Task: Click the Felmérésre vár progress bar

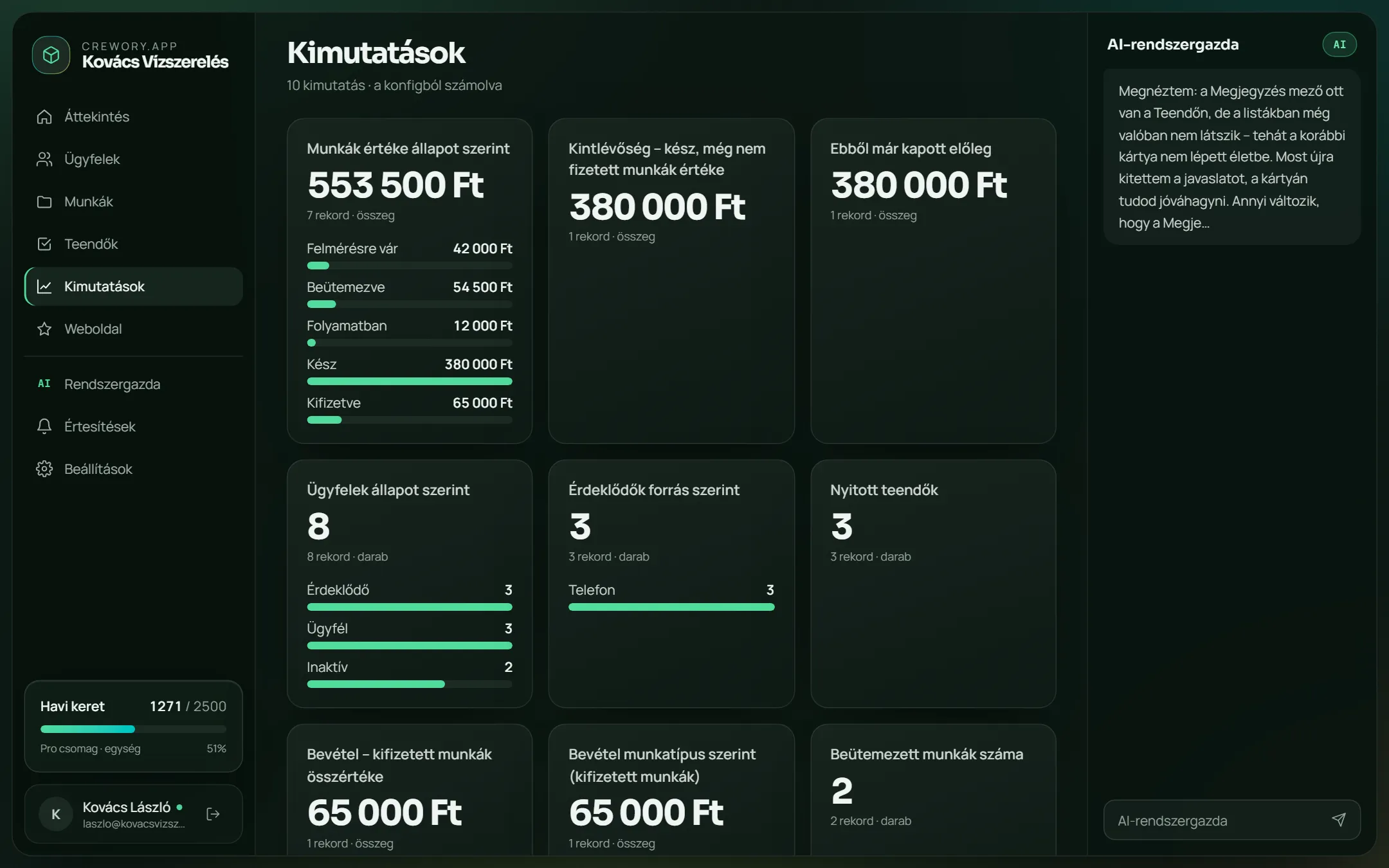Action: [x=410, y=266]
